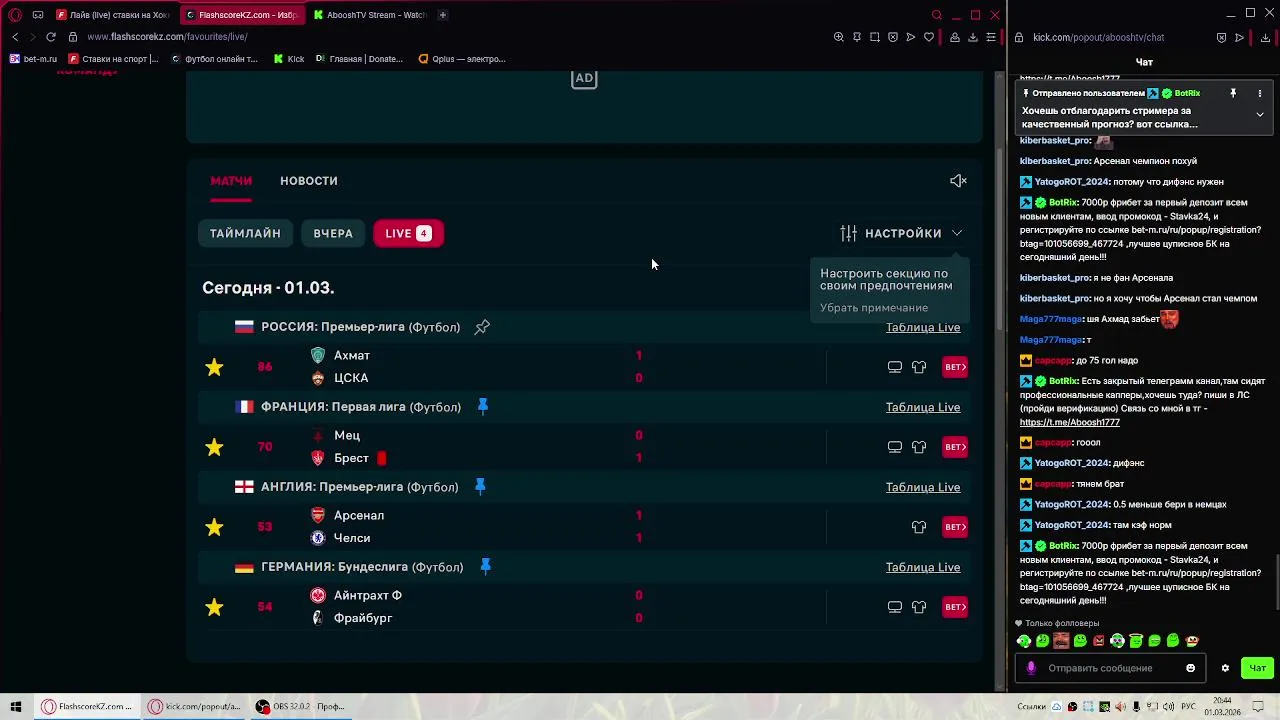
Task: Open Таблица Live for Франция Первая лига
Action: coord(922,407)
